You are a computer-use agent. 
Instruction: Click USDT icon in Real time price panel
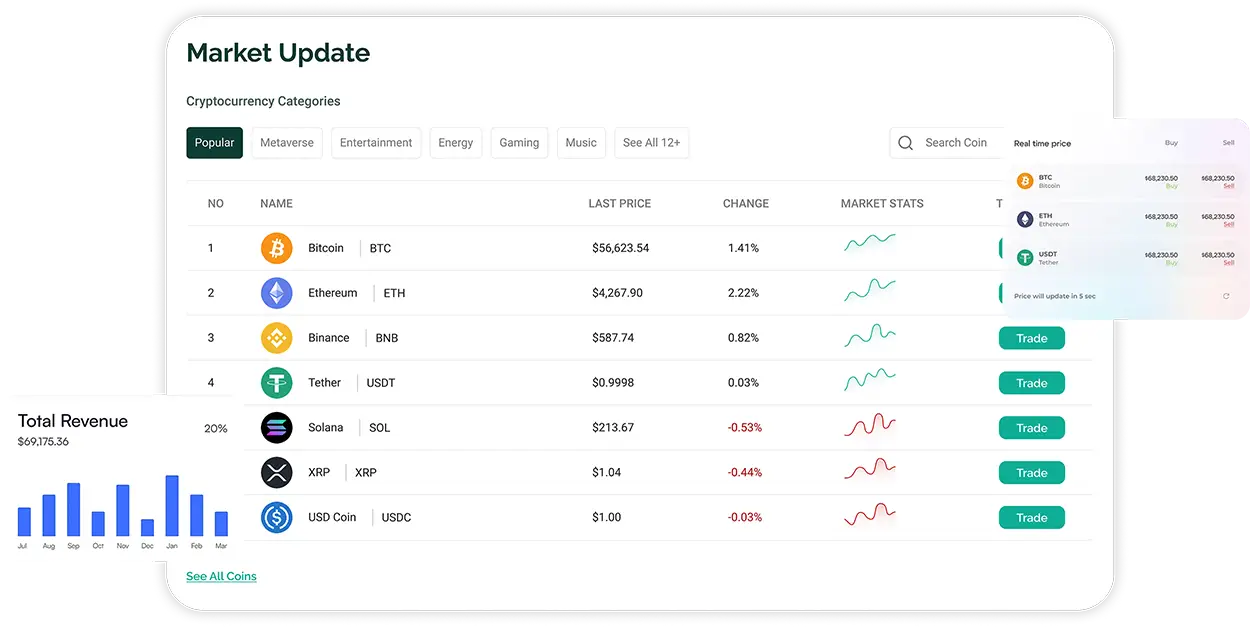pos(1025,258)
